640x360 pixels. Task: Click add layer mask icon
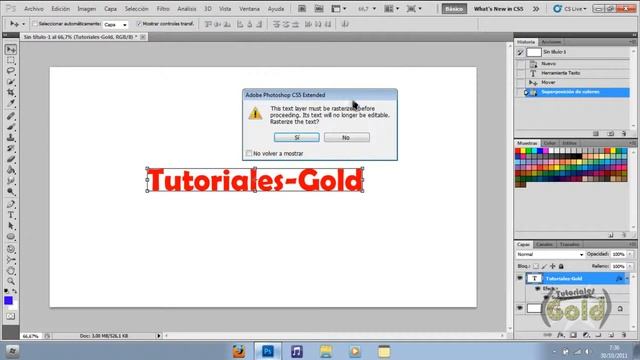pos(573,335)
